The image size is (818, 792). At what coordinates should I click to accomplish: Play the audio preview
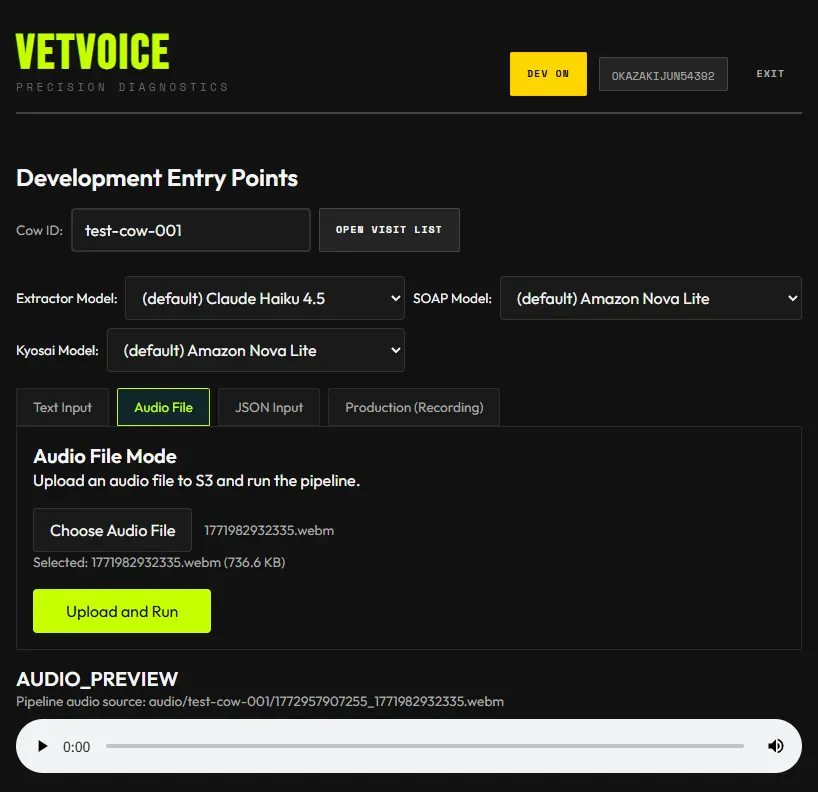point(43,746)
